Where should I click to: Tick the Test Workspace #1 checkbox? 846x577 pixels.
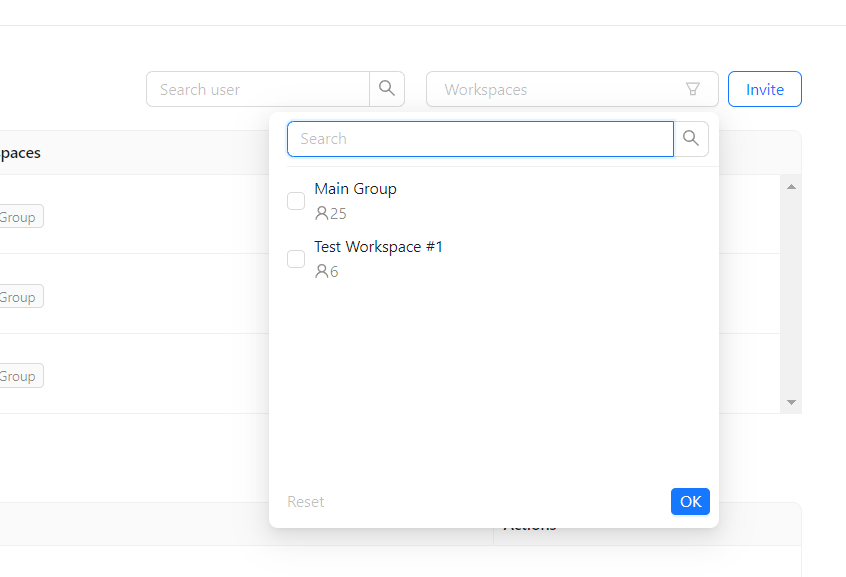click(296, 259)
